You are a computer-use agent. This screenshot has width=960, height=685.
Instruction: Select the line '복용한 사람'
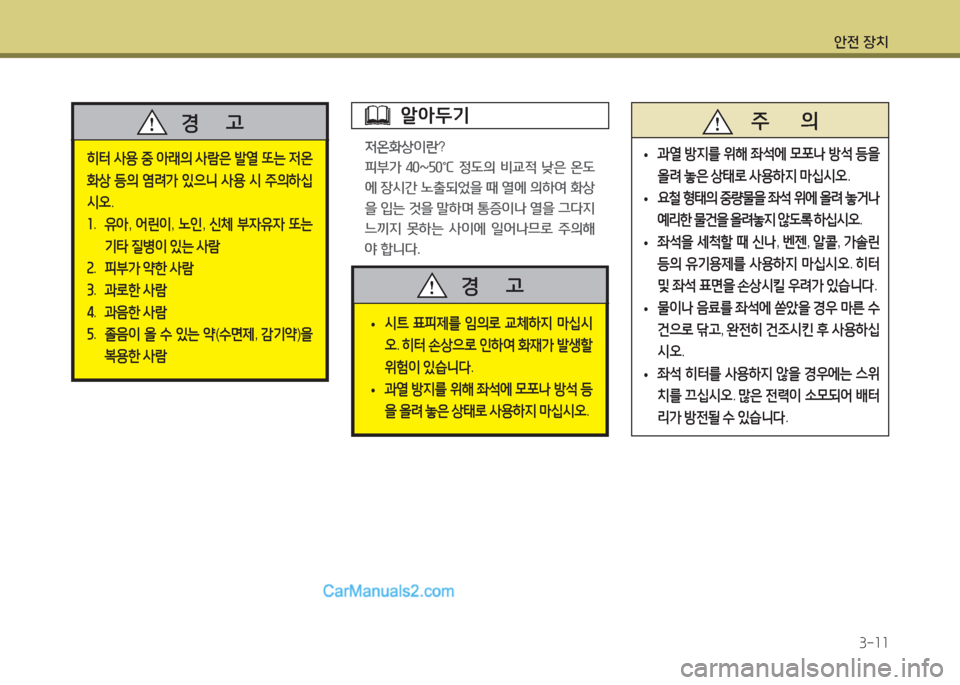tap(135, 356)
